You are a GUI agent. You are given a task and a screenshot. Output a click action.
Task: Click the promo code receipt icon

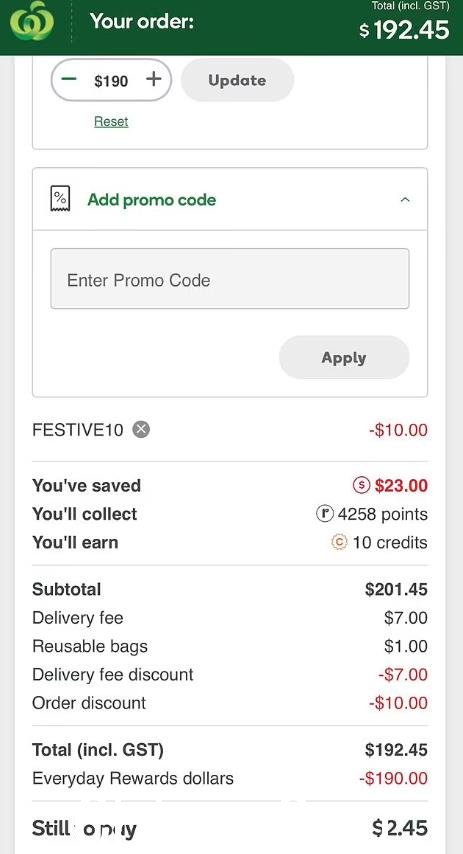[60, 199]
